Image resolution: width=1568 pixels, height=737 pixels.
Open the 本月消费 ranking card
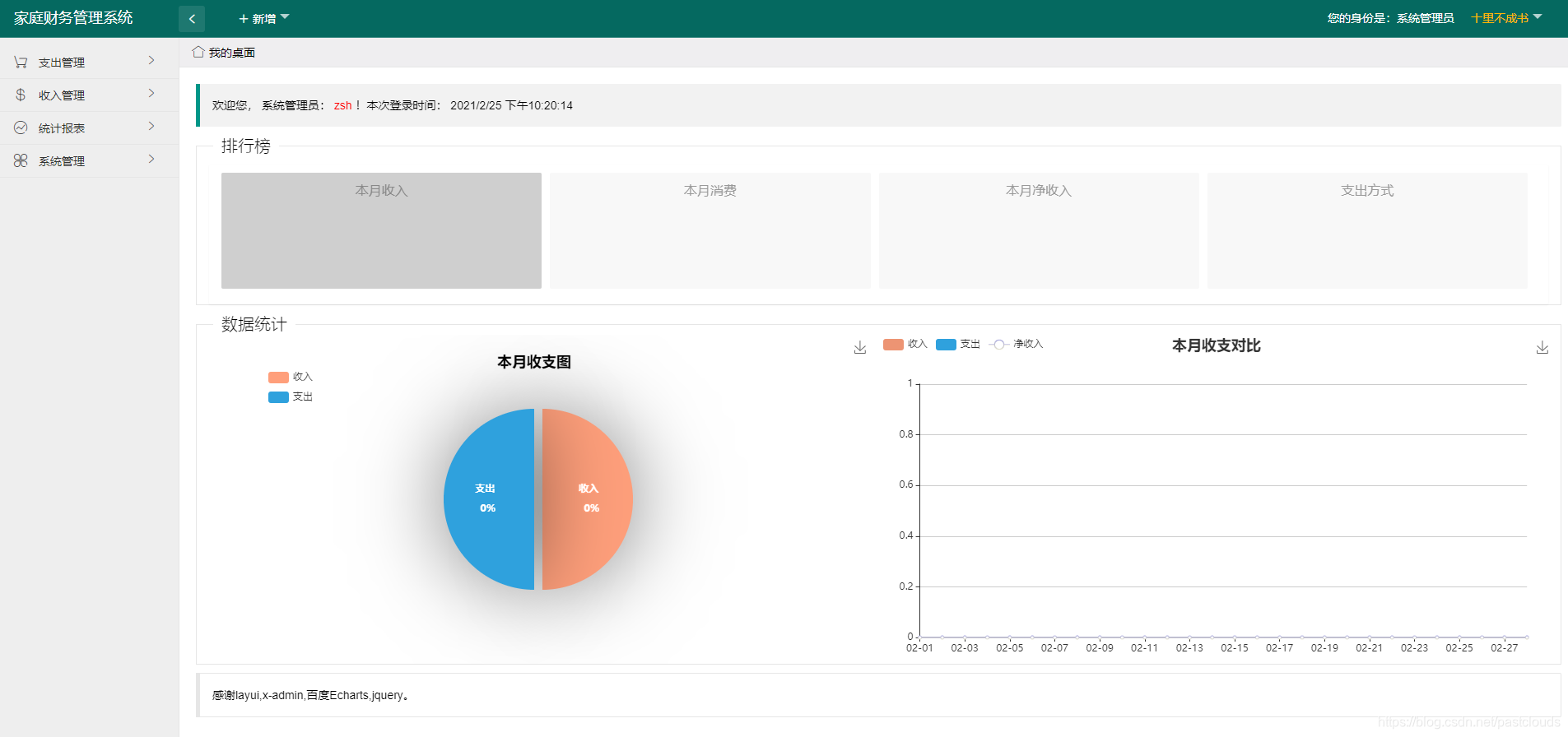click(x=710, y=230)
